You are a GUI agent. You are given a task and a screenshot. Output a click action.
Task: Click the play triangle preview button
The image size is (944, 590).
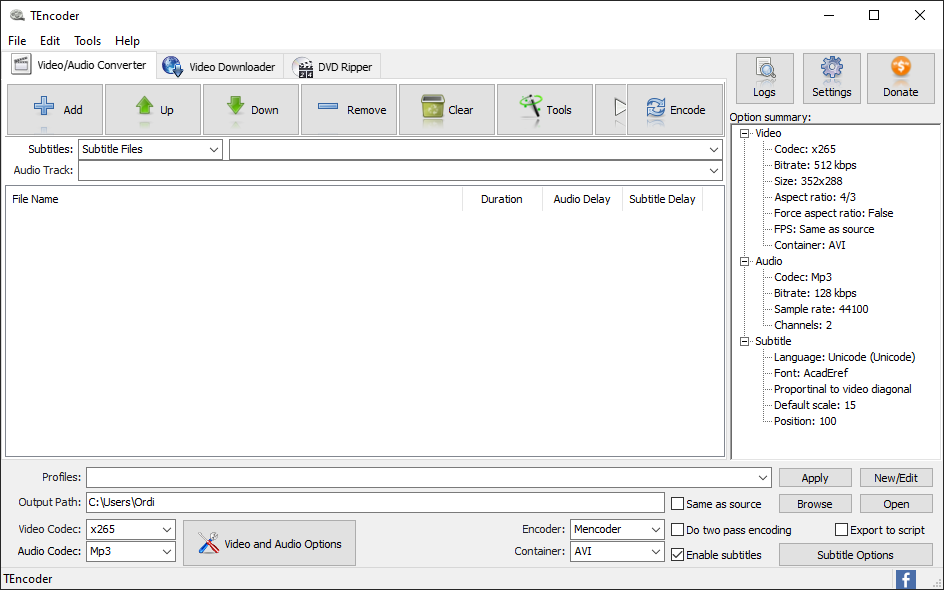click(x=612, y=110)
